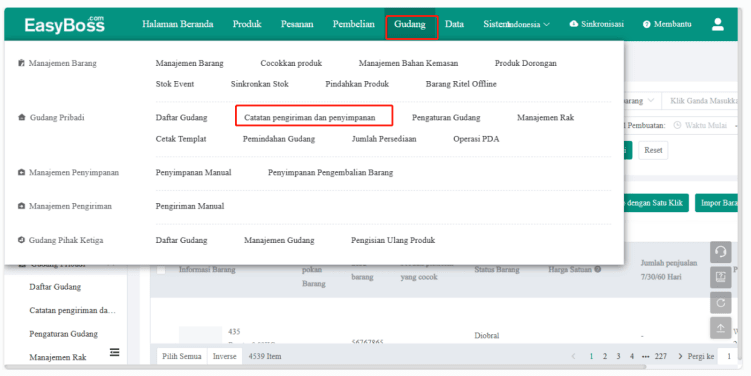Open sidebar Pengaturan Gudang

63,334
